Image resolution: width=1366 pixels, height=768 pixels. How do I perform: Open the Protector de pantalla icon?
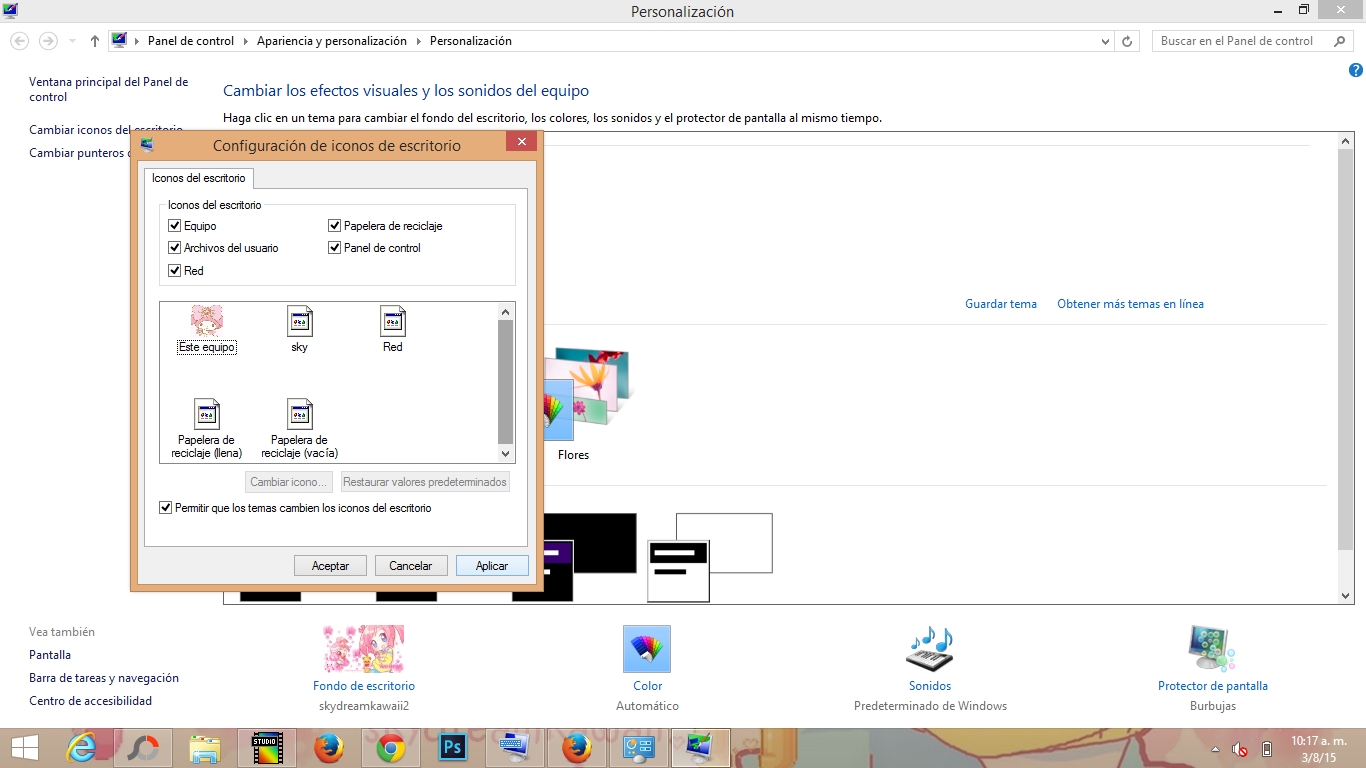coord(1212,649)
